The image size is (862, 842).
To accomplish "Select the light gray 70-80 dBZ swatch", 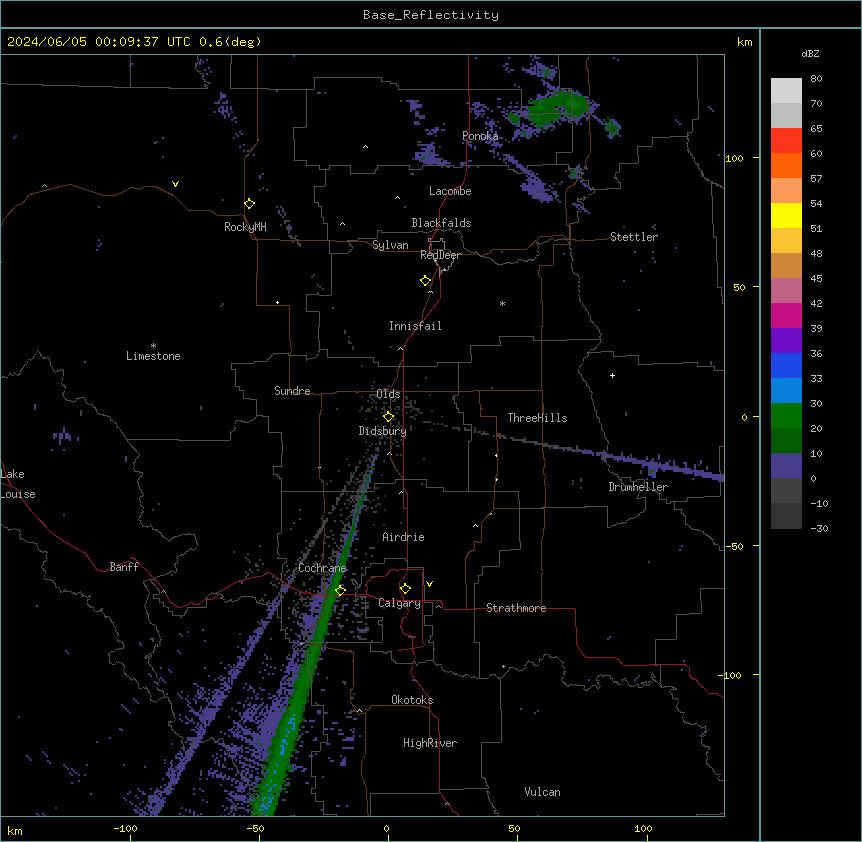I will coord(786,91).
